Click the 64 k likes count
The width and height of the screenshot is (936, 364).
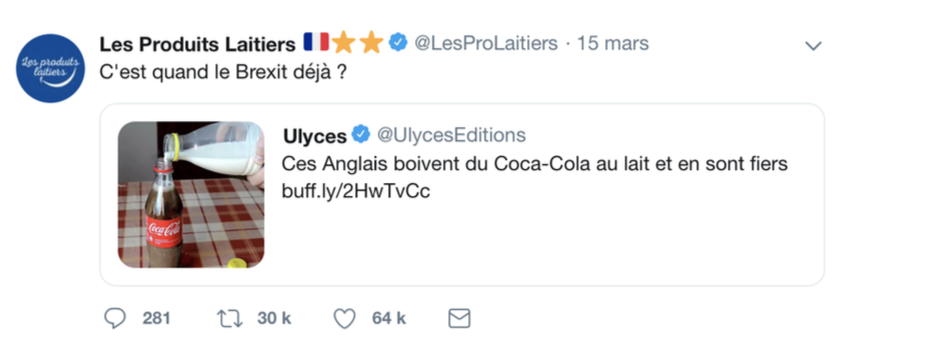389,319
